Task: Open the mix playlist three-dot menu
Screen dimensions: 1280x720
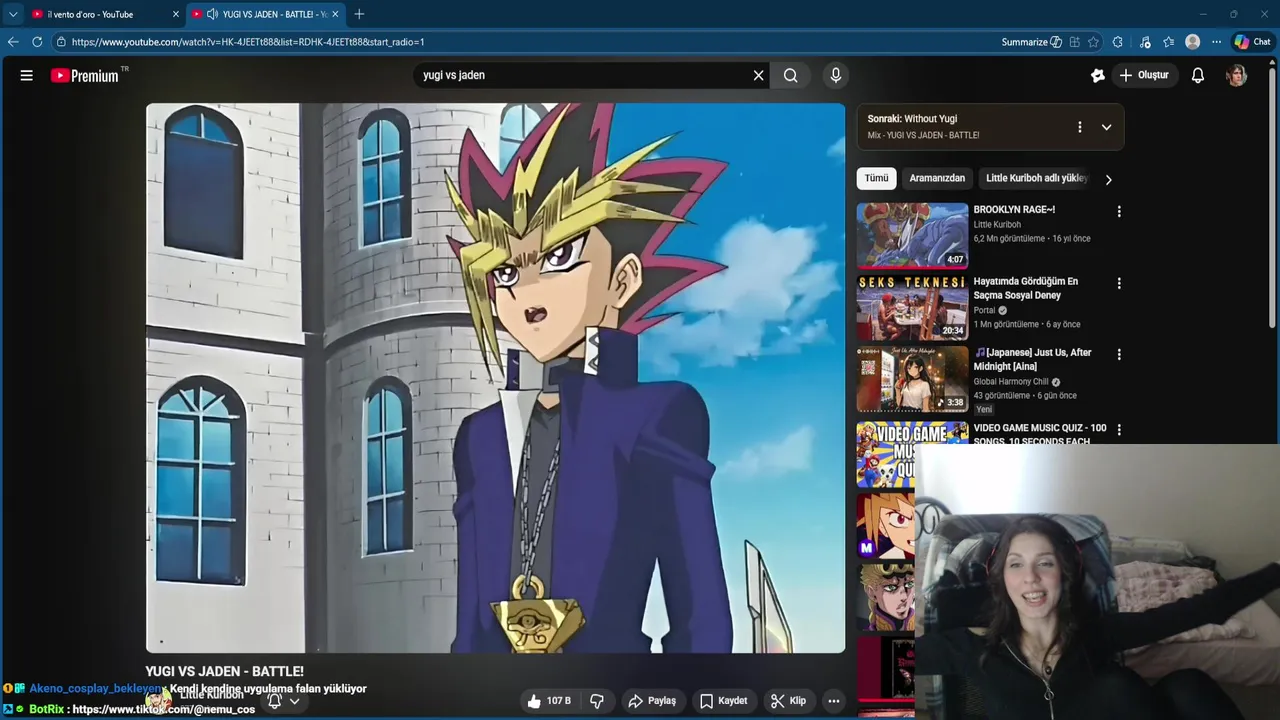Action: [1079, 127]
